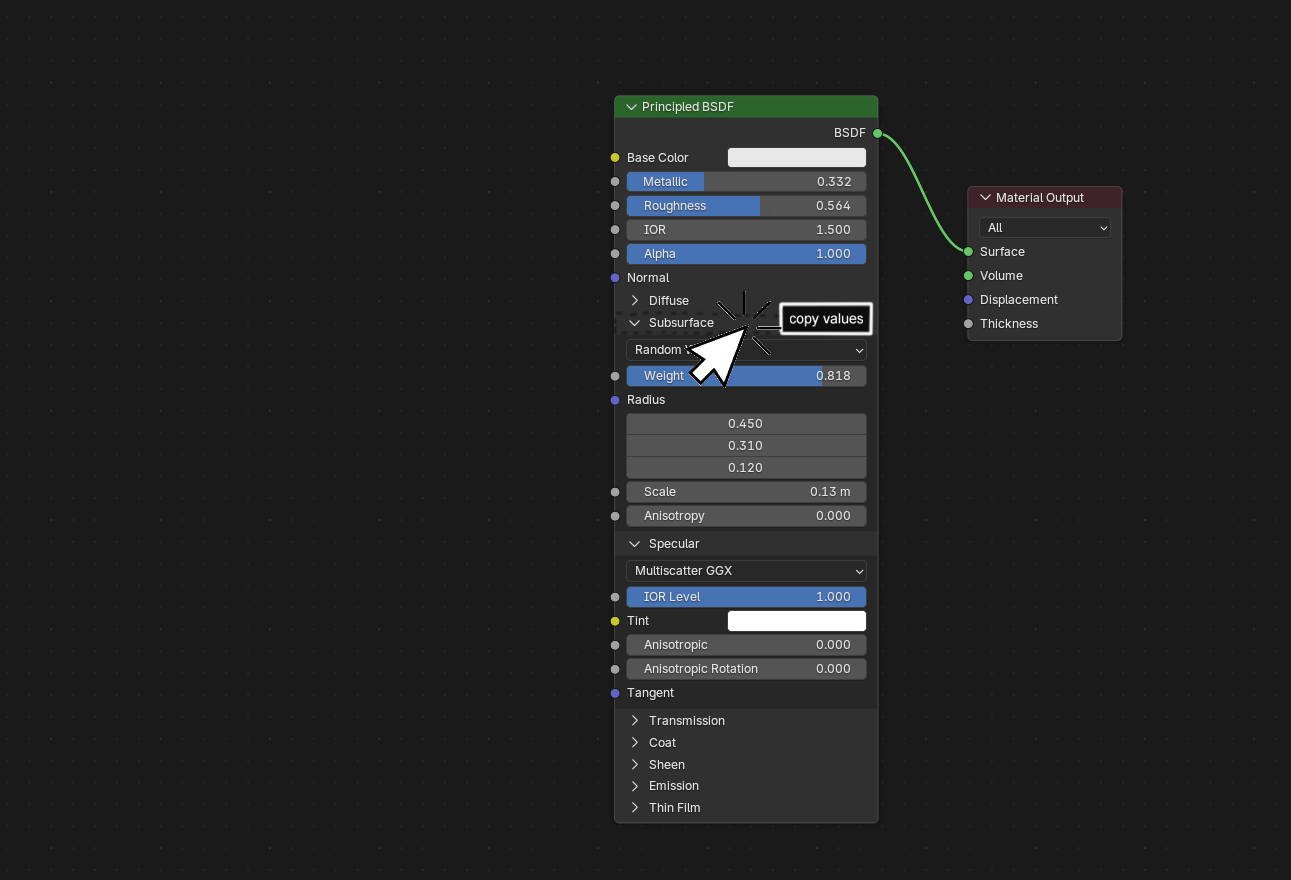
Task: Click the Tint input socket
Action: click(x=615, y=621)
